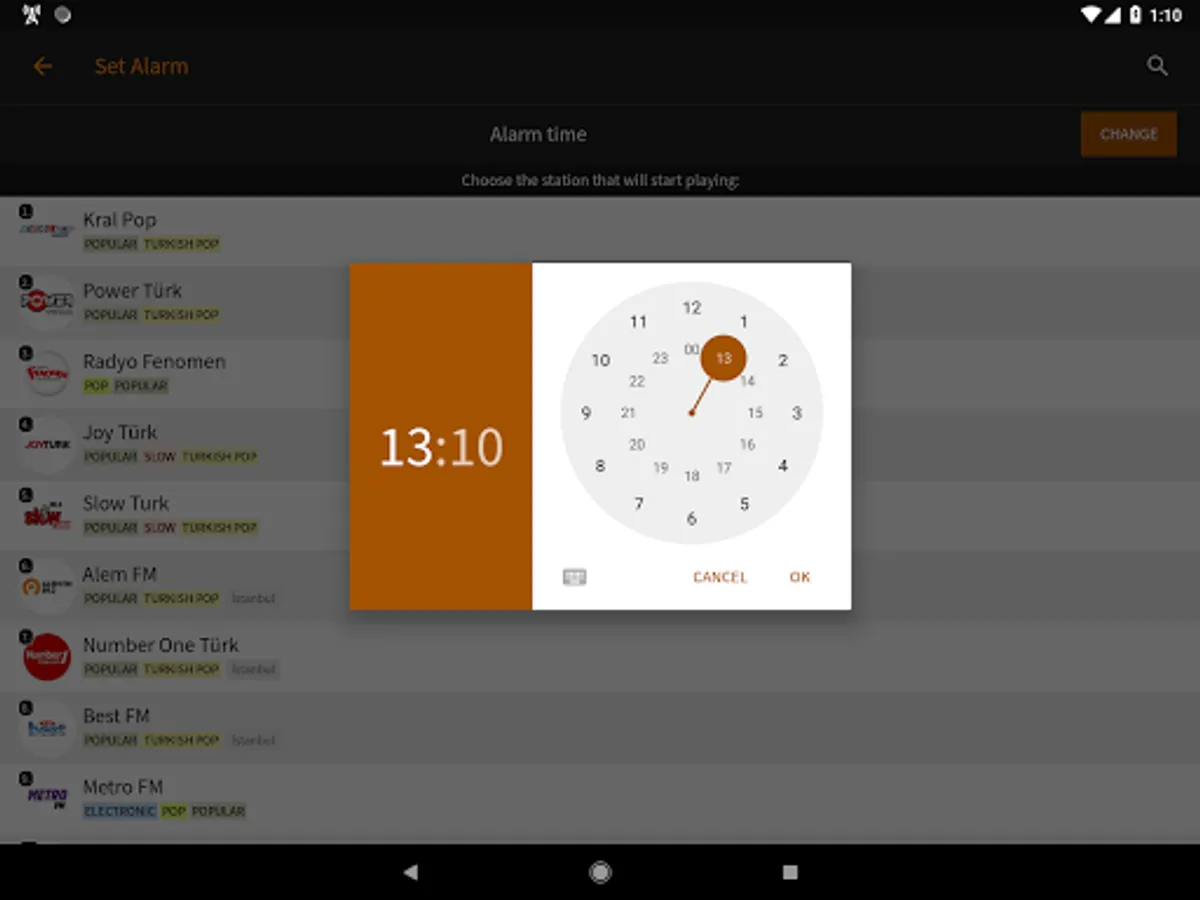Pick hour 12 on the clock
1200x900 pixels.
[692, 308]
